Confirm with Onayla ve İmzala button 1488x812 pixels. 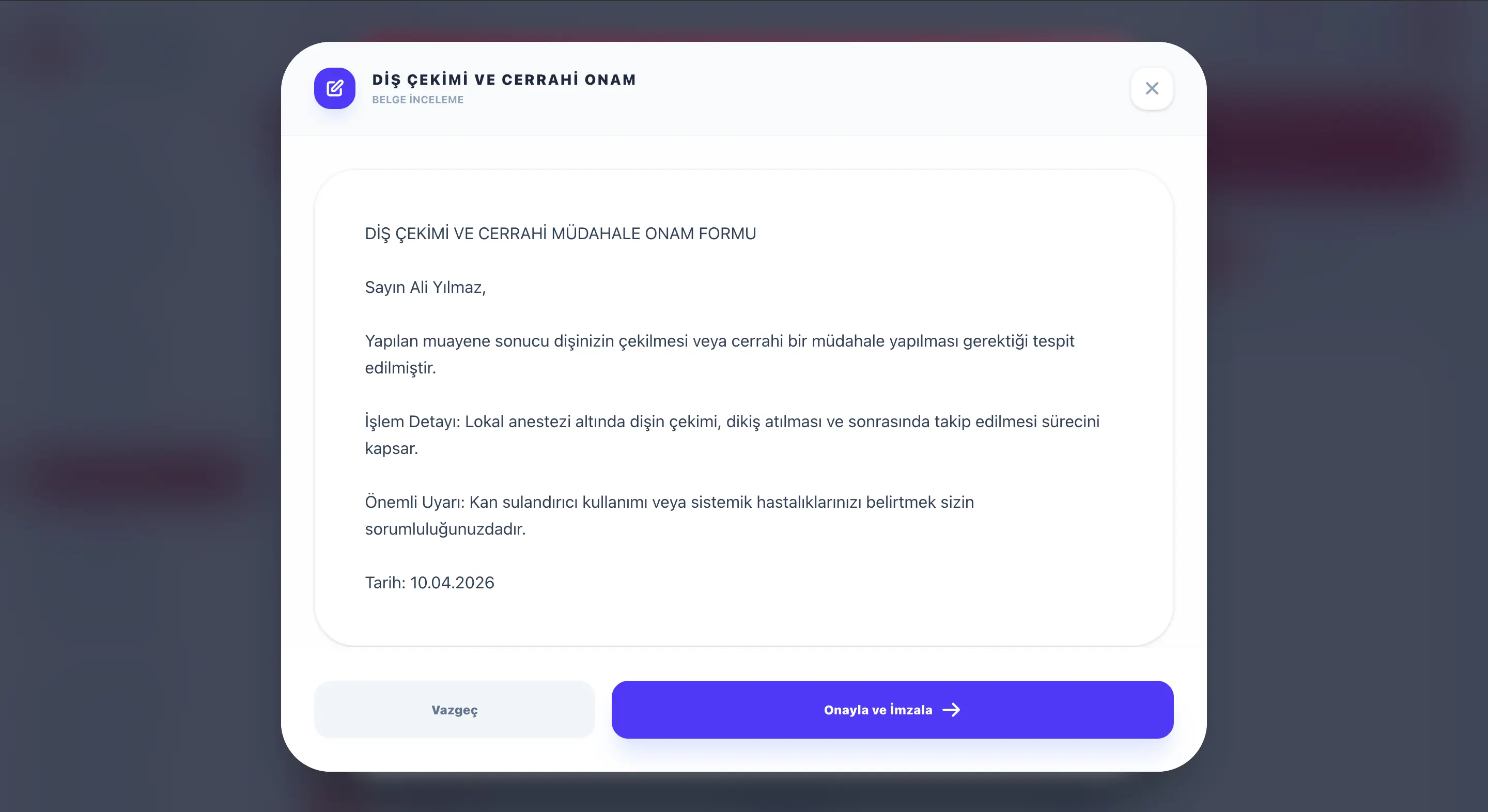pyautogui.click(x=877, y=710)
